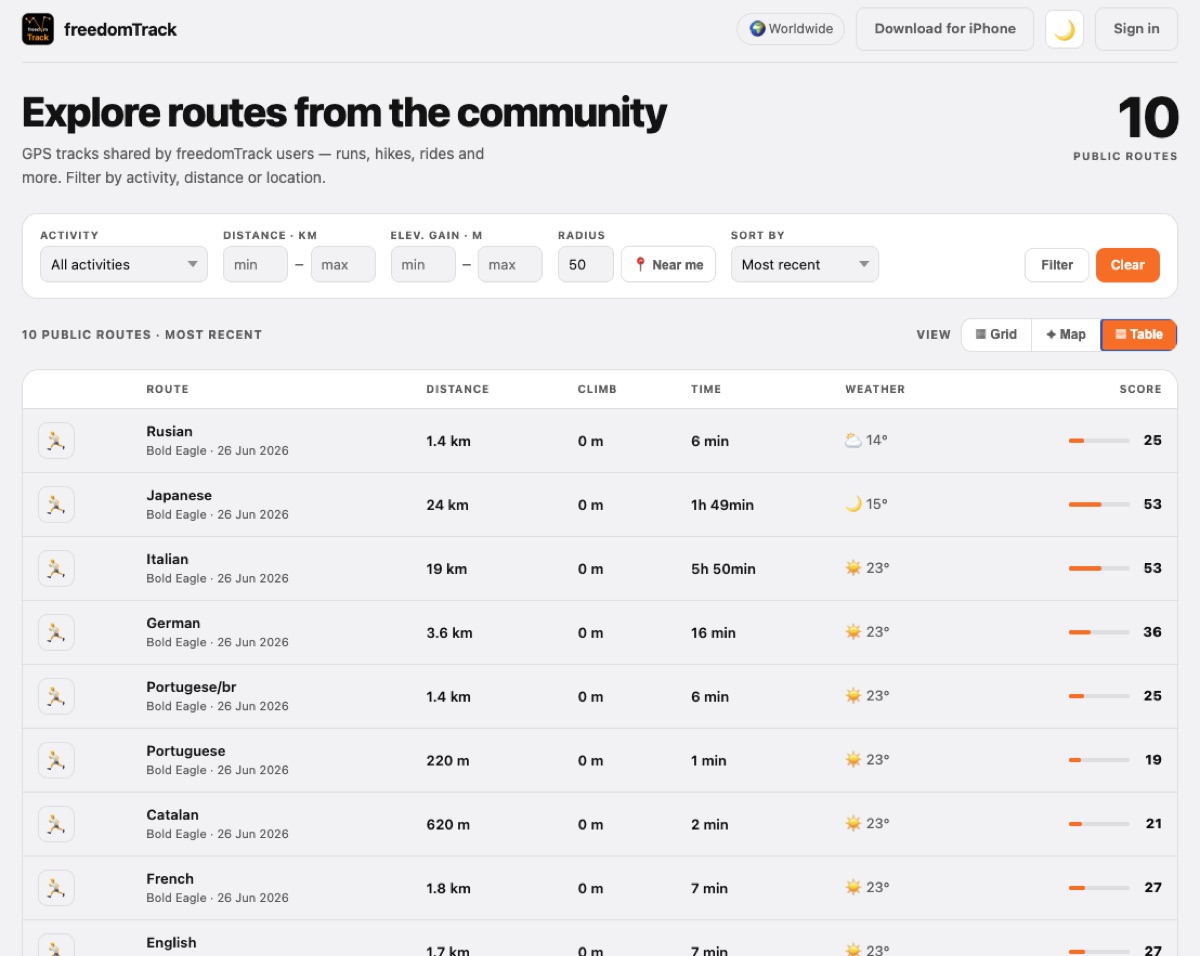1200x956 pixels.
Task: Focus the elevation gain max field
Action: (x=510, y=265)
